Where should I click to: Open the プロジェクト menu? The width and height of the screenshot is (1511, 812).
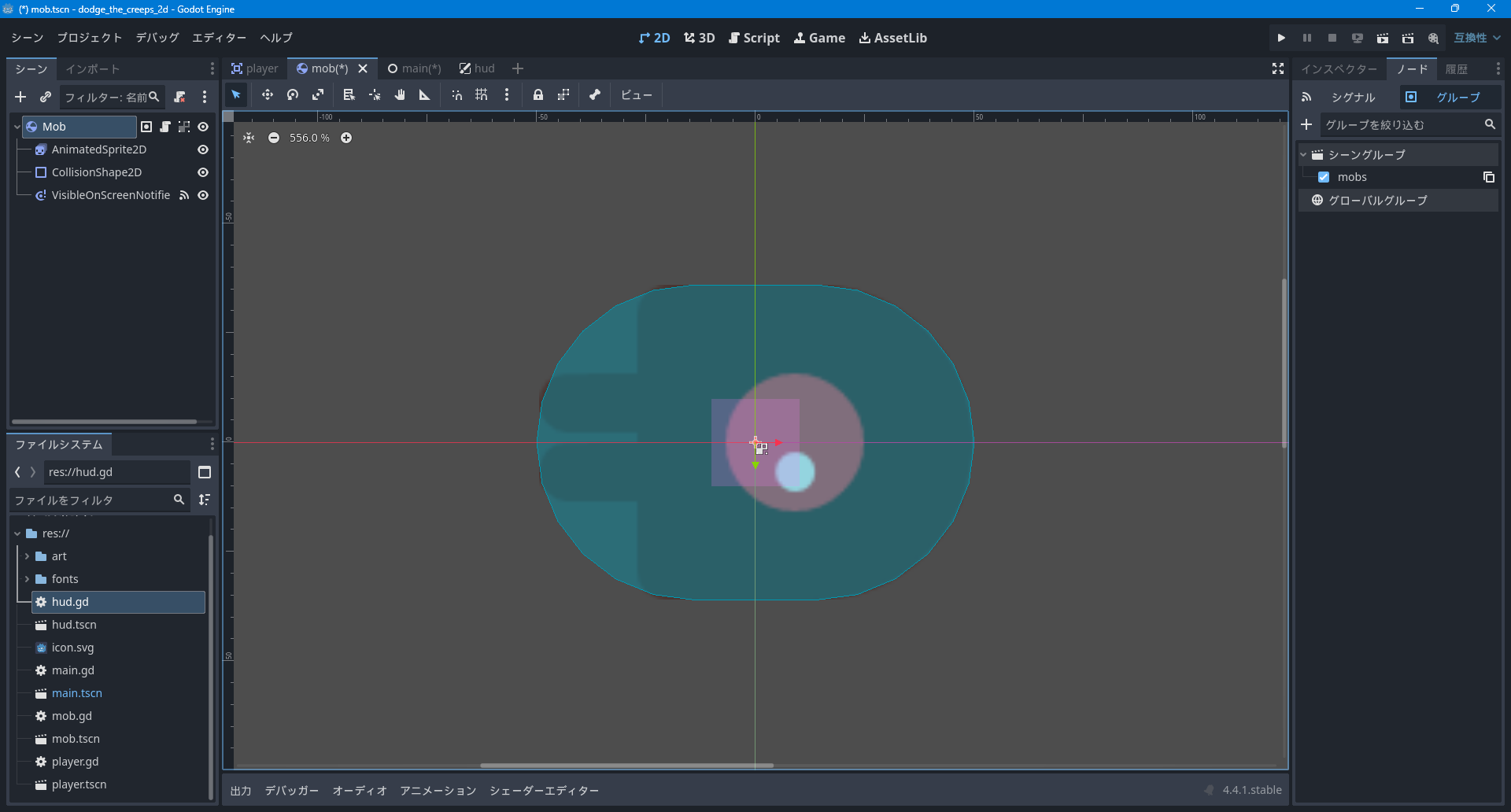coord(90,38)
